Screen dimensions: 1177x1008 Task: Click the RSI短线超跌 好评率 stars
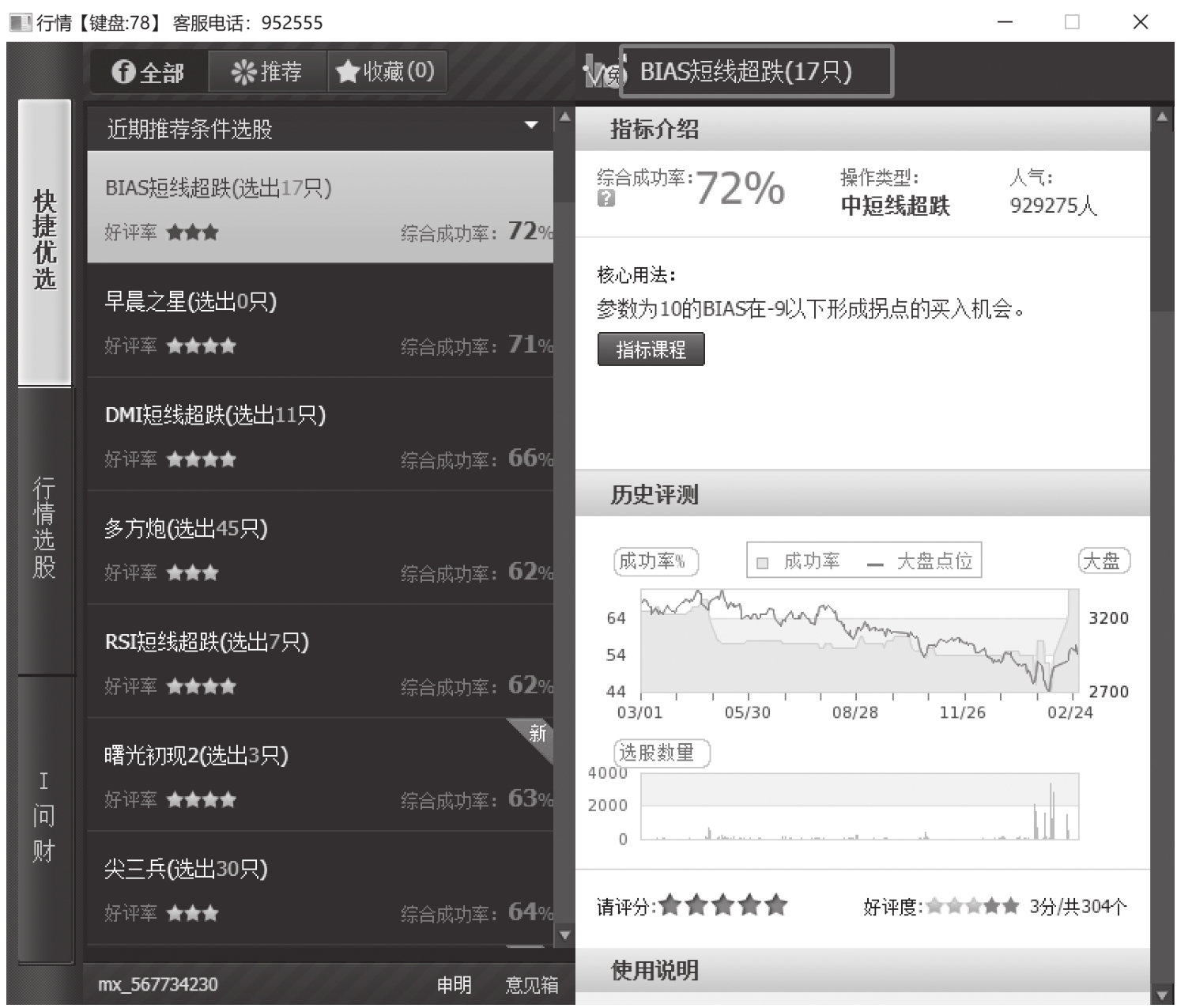(x=201, y=686)
